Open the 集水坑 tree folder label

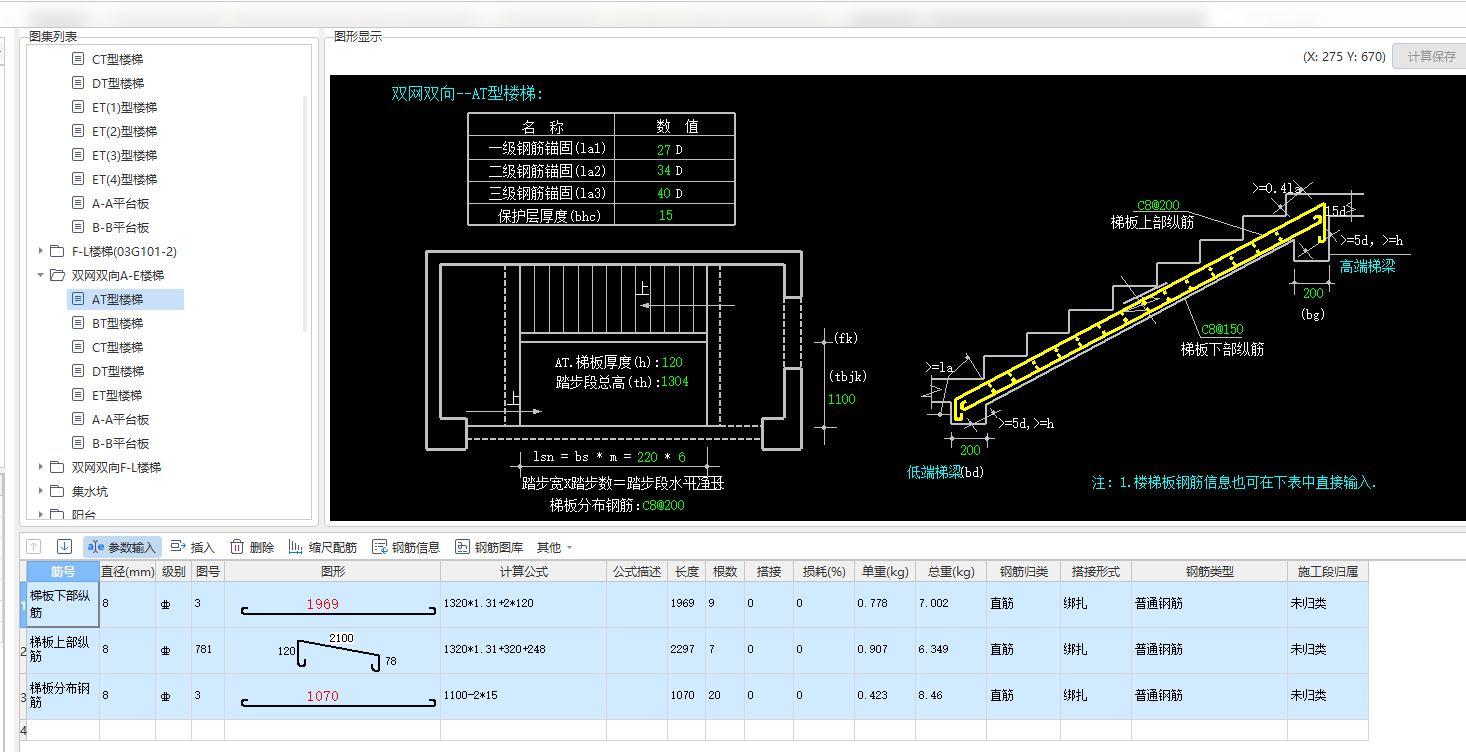pyautogui.click(x=89, y=491)
